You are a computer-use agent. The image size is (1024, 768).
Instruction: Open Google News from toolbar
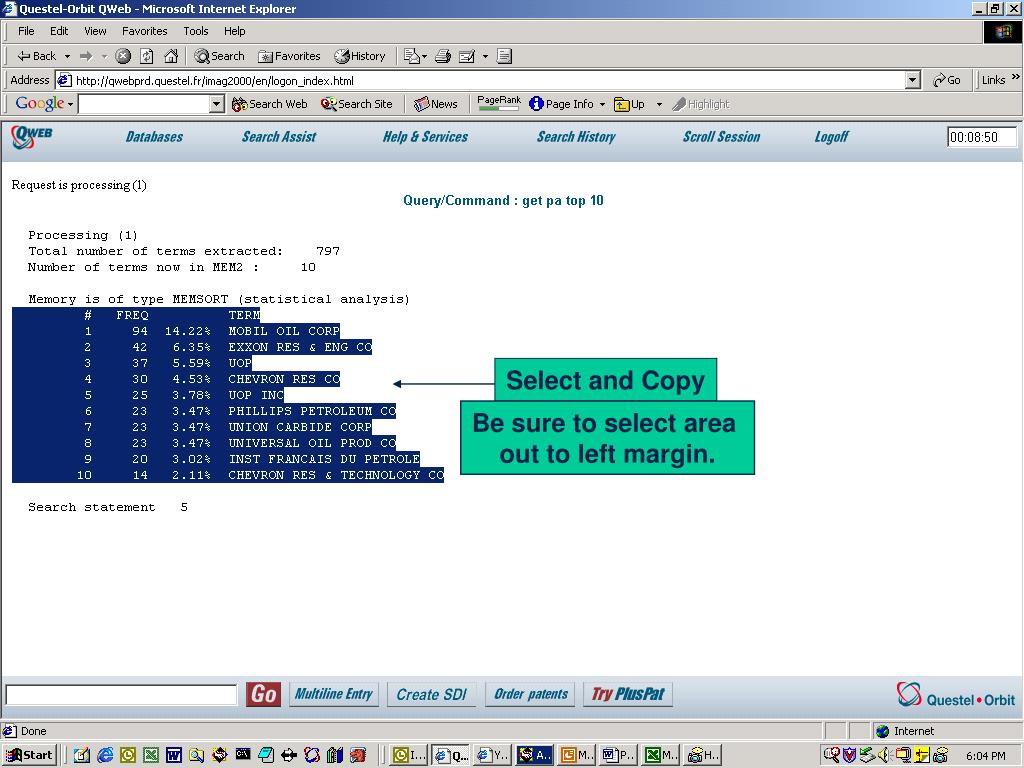pos(436,104)
